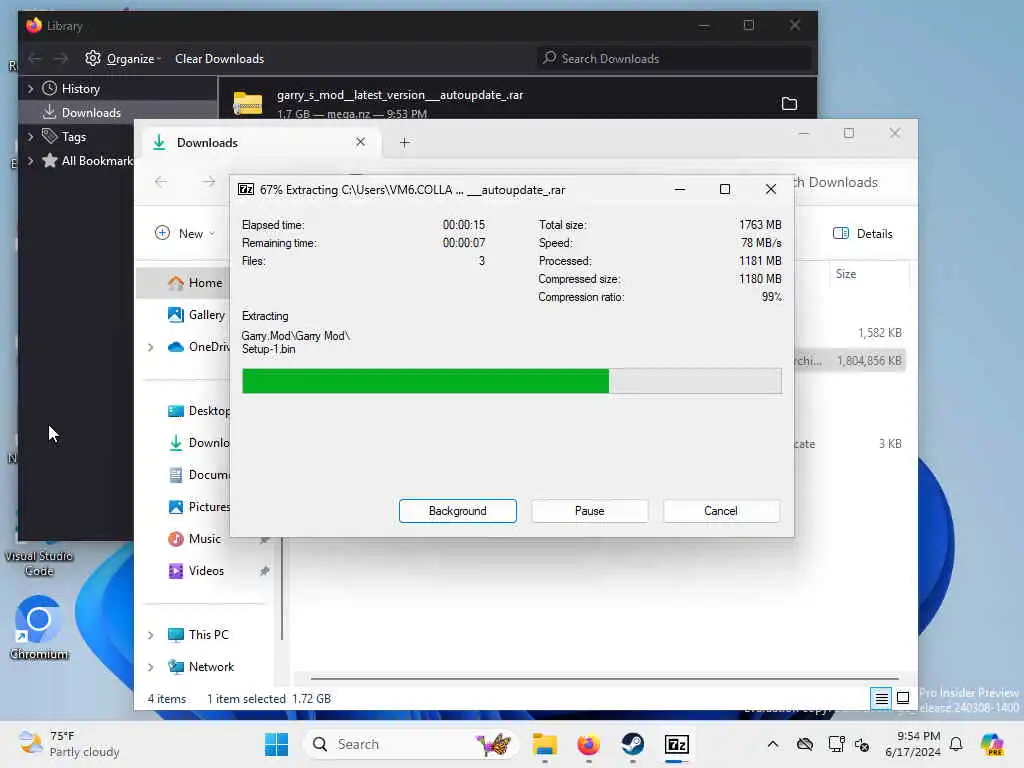Open Organize menu in Library window
Image resolution: width=1024 pixels, height=768 pixels.
click(133, 59)
